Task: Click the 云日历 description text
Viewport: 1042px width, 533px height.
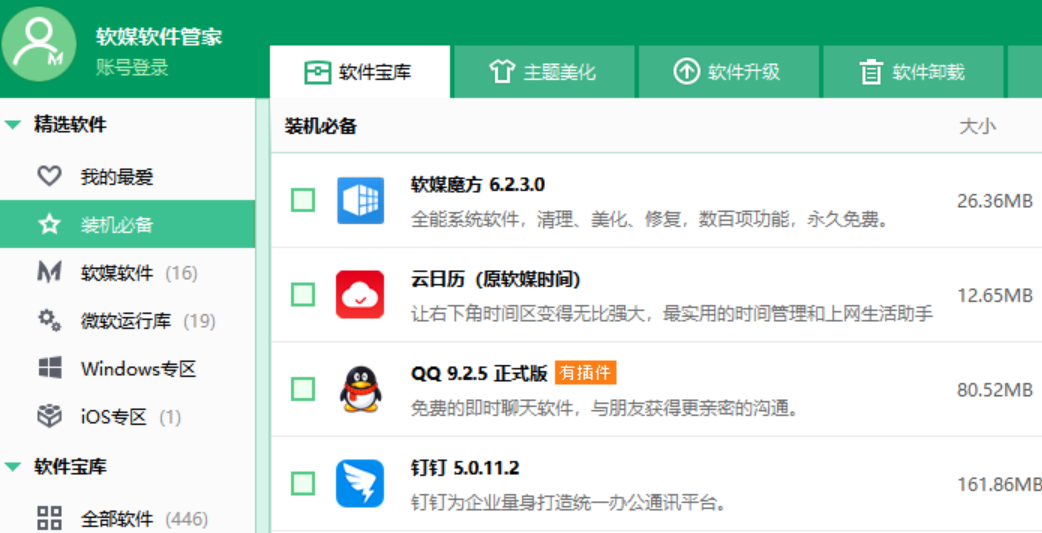Action: (672, 314)
